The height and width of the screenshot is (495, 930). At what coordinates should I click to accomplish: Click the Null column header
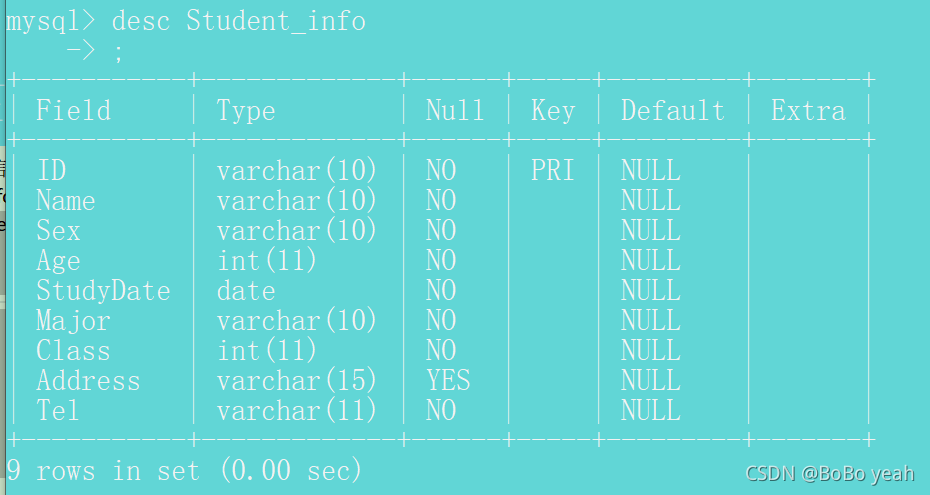455,111
